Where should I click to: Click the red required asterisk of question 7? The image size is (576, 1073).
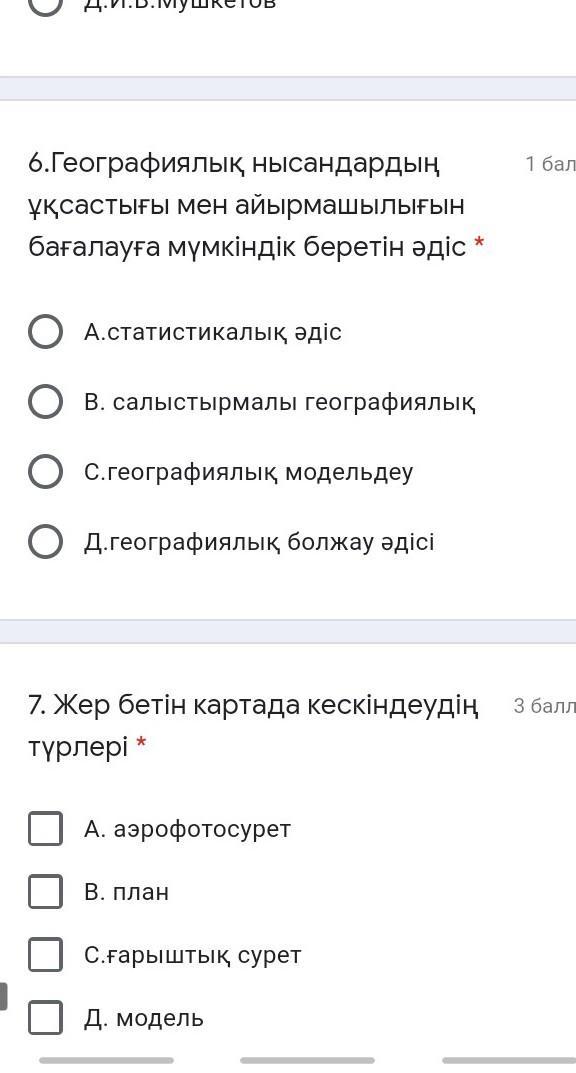click(142, 742)
